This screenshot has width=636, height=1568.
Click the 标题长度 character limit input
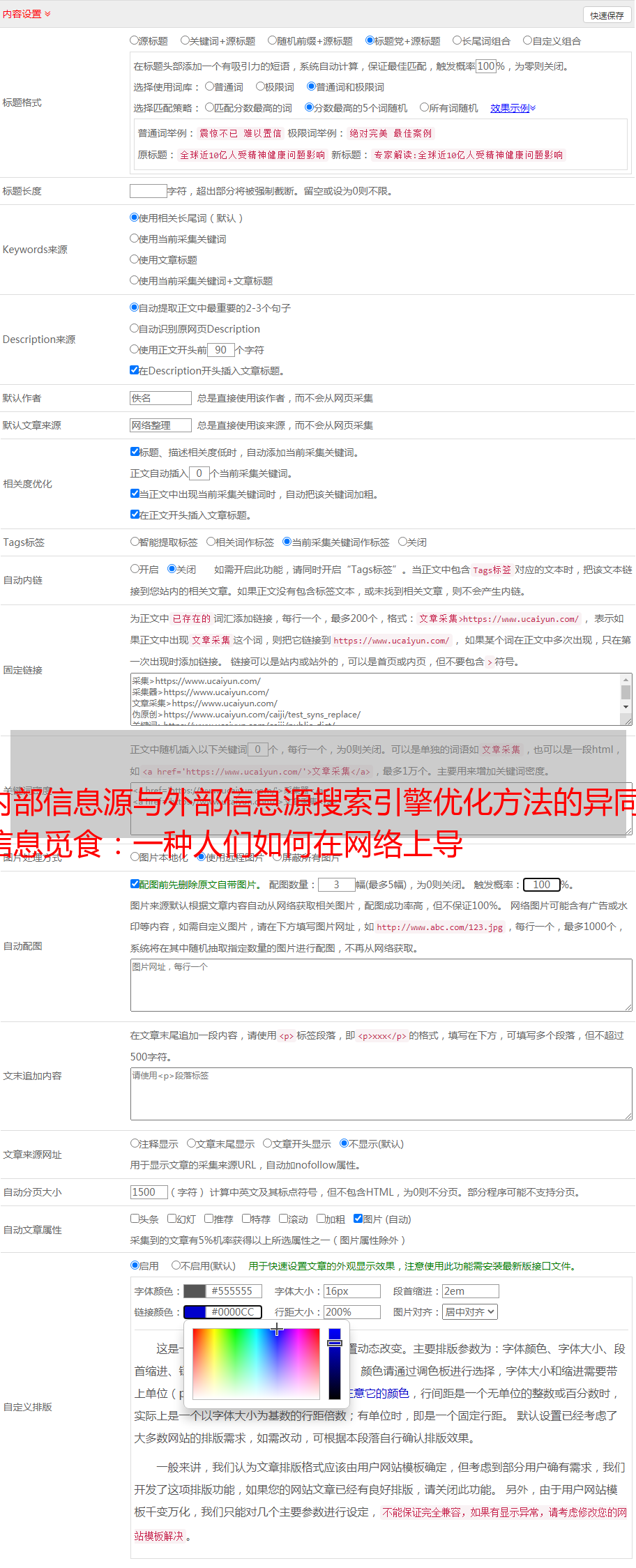149,191
